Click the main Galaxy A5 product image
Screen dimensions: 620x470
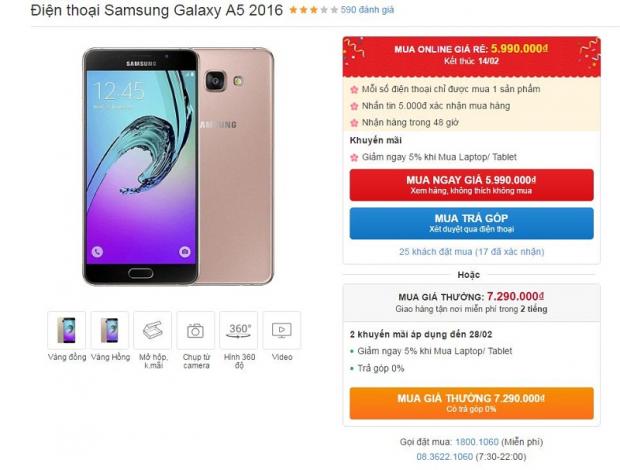click(178, 166)
